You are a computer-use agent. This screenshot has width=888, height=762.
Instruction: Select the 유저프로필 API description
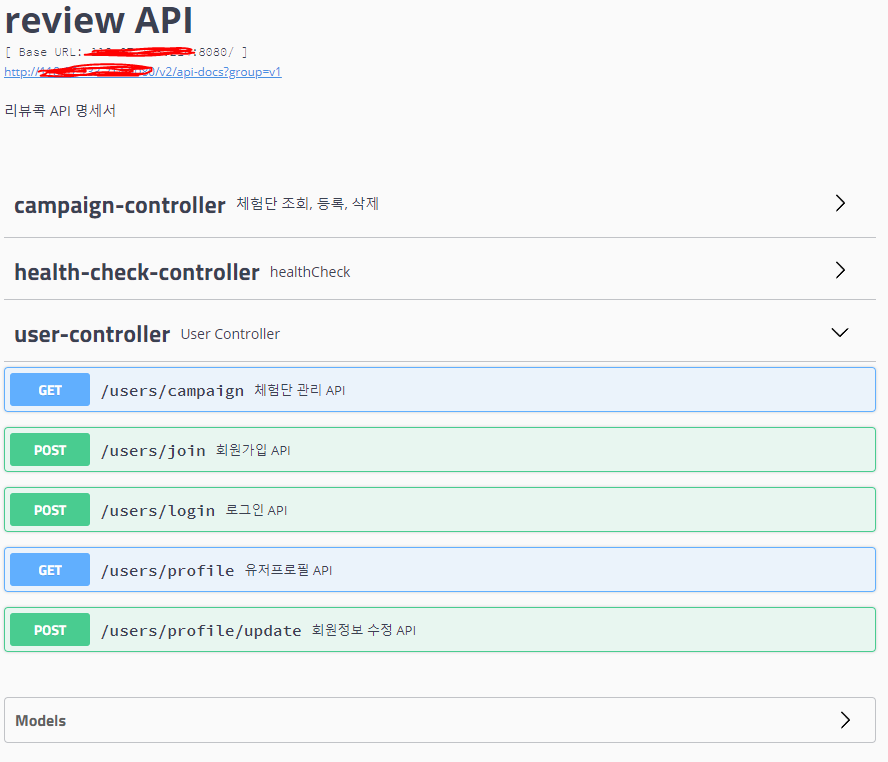click(288, 570)
